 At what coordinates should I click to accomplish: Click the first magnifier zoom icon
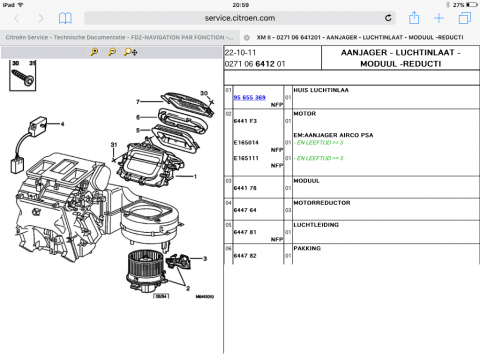click(x=94, y=52)
